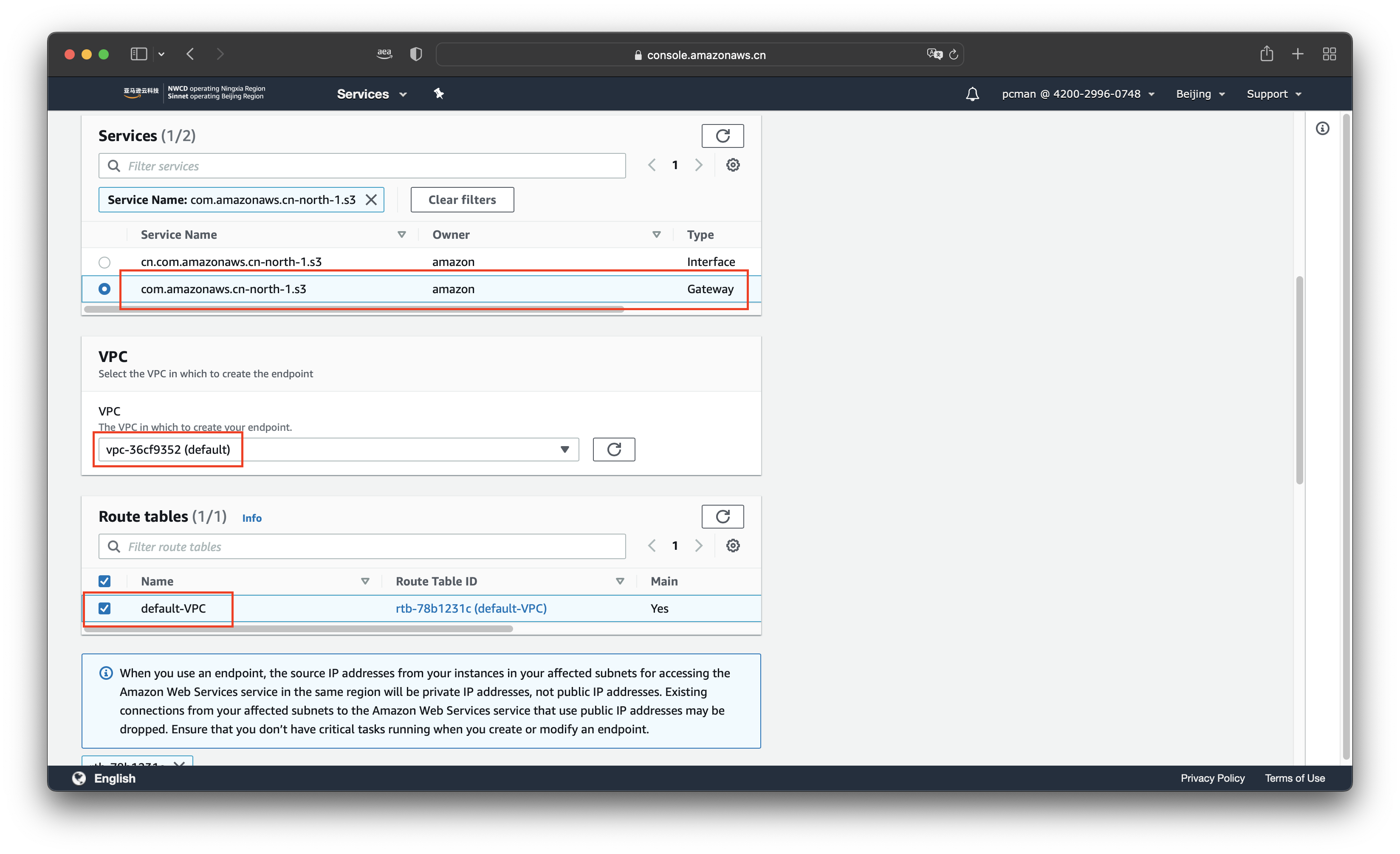Image resolution: width=1400 pixels, height=854 pixels.
Task: Open the Terms of Use link
Action: point(1294,778)
